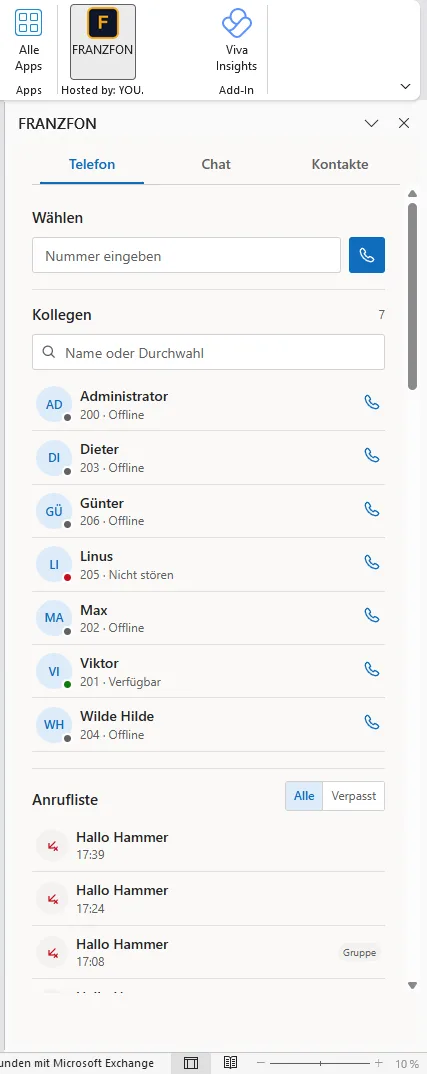Open Hallo Hammer call entry from 17:08
Screen dimensions: 427x1074
(x=208, y=952)
